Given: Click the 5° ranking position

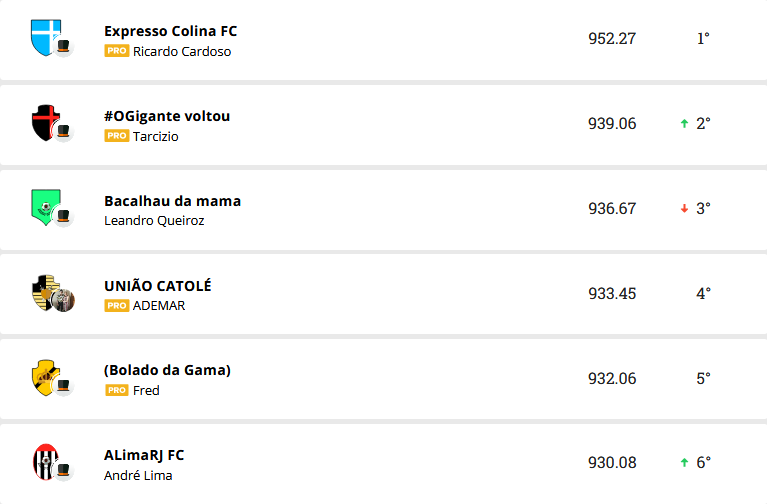Looking at the screenshot, I should [x=703, y=378].
